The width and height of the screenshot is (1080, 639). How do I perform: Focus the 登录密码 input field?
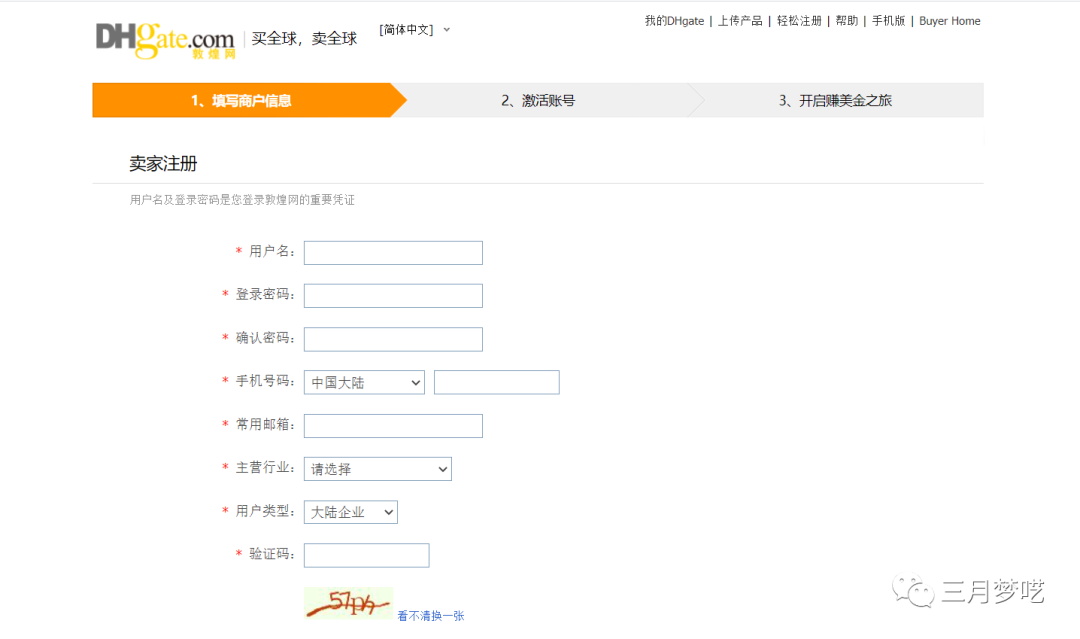393,296
